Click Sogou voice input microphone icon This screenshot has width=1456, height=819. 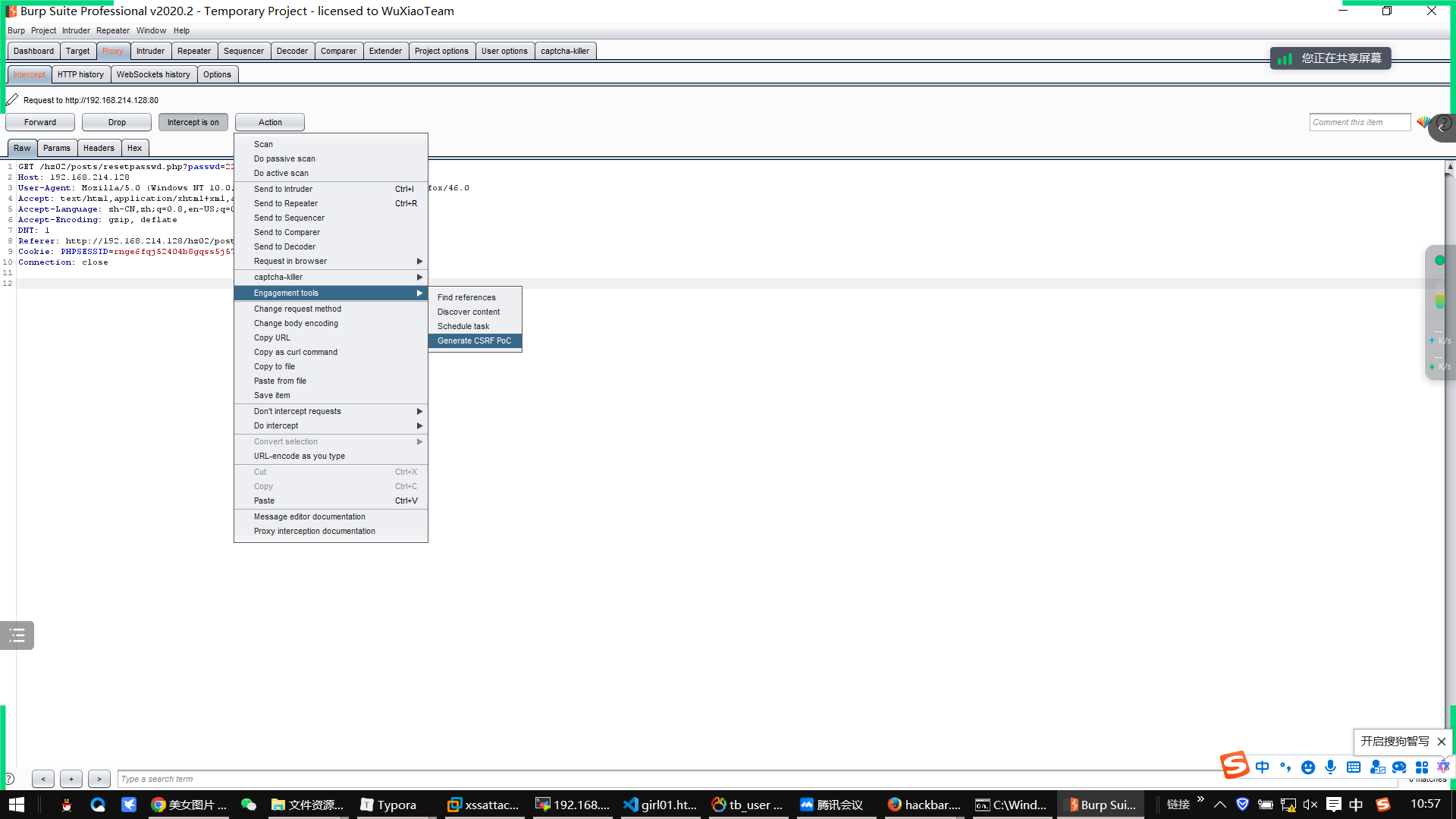(x=1331, y=767)
